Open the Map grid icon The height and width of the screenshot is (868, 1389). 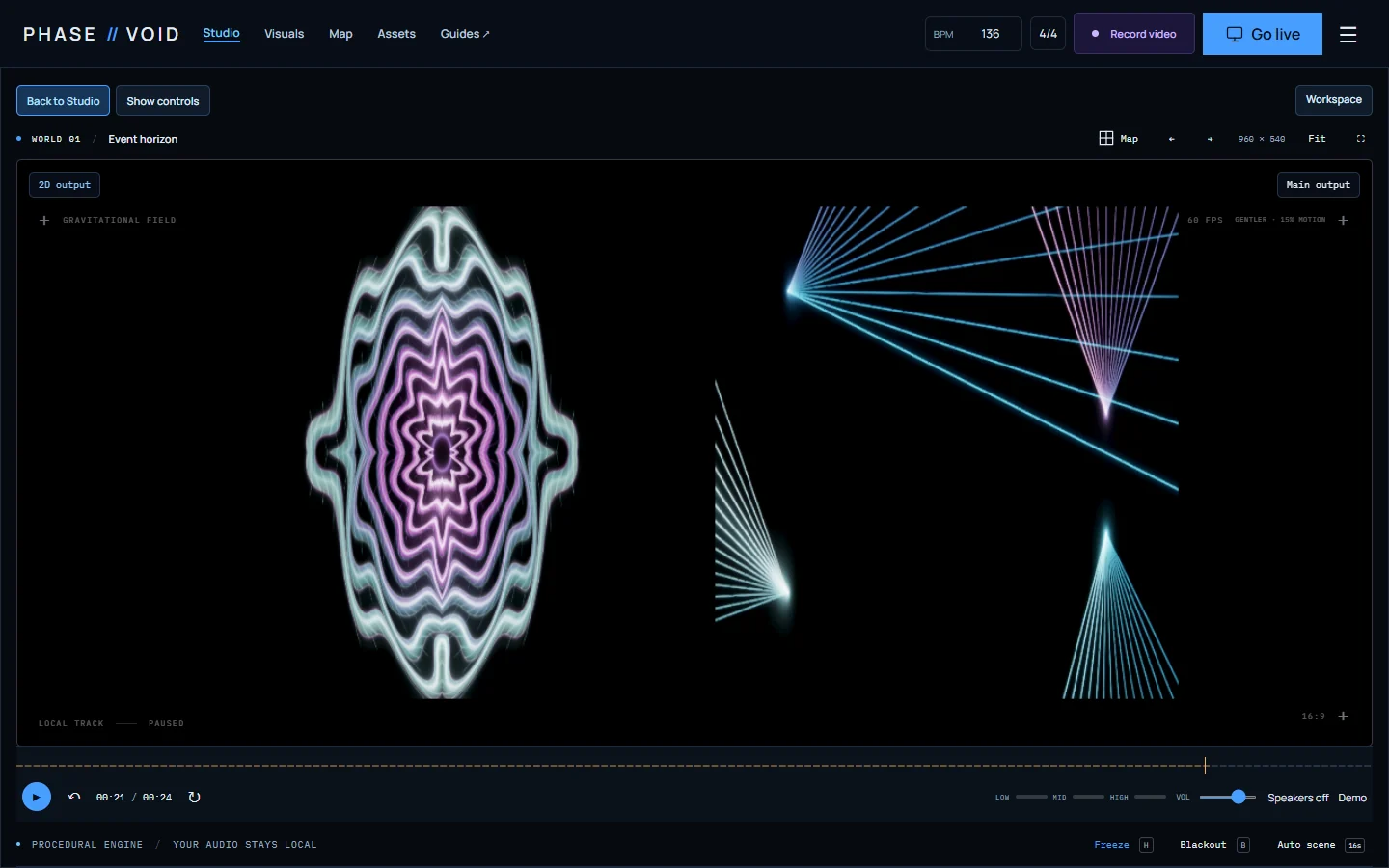pyautogui.click(x=1106, y=138)
